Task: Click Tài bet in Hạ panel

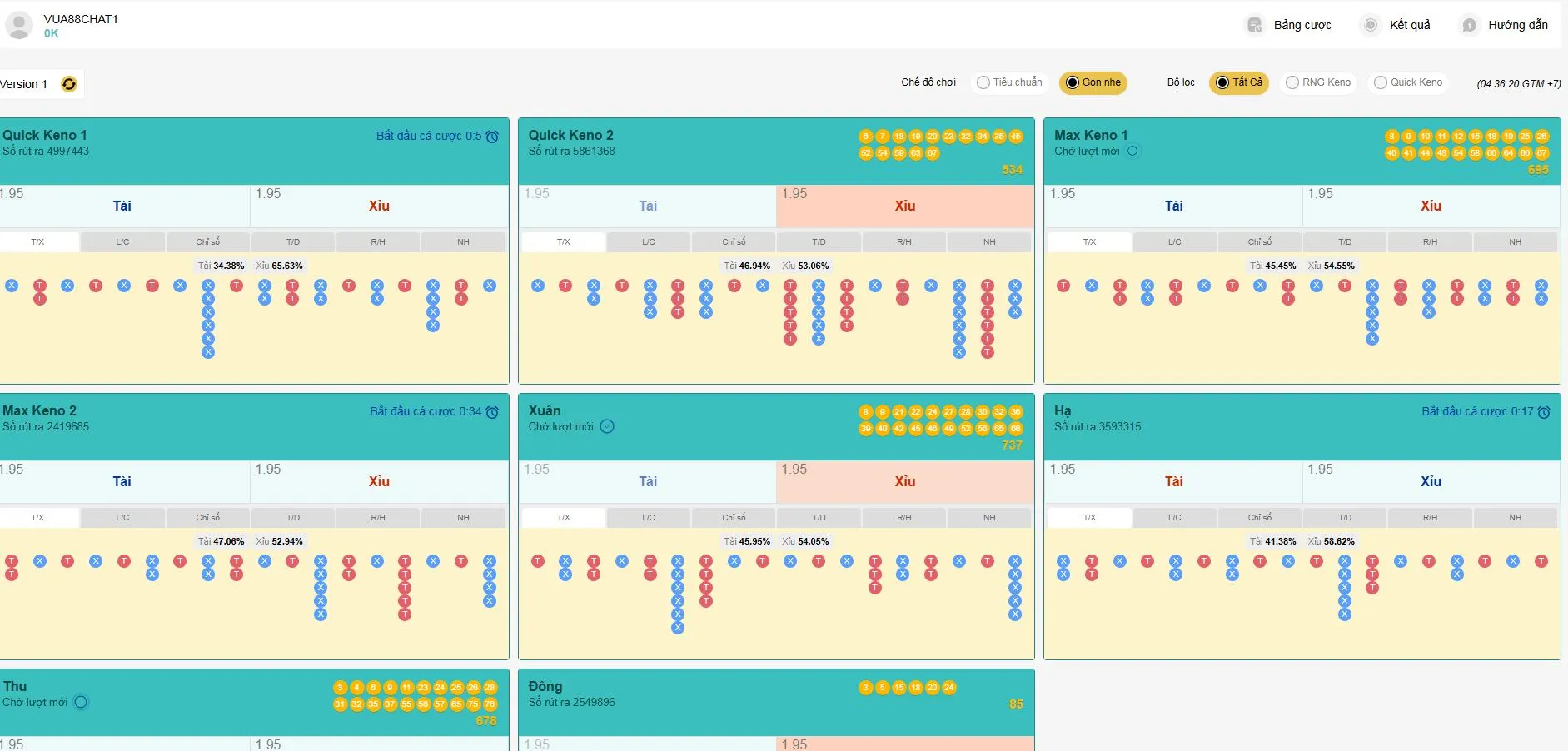Action: (1173, 482)
